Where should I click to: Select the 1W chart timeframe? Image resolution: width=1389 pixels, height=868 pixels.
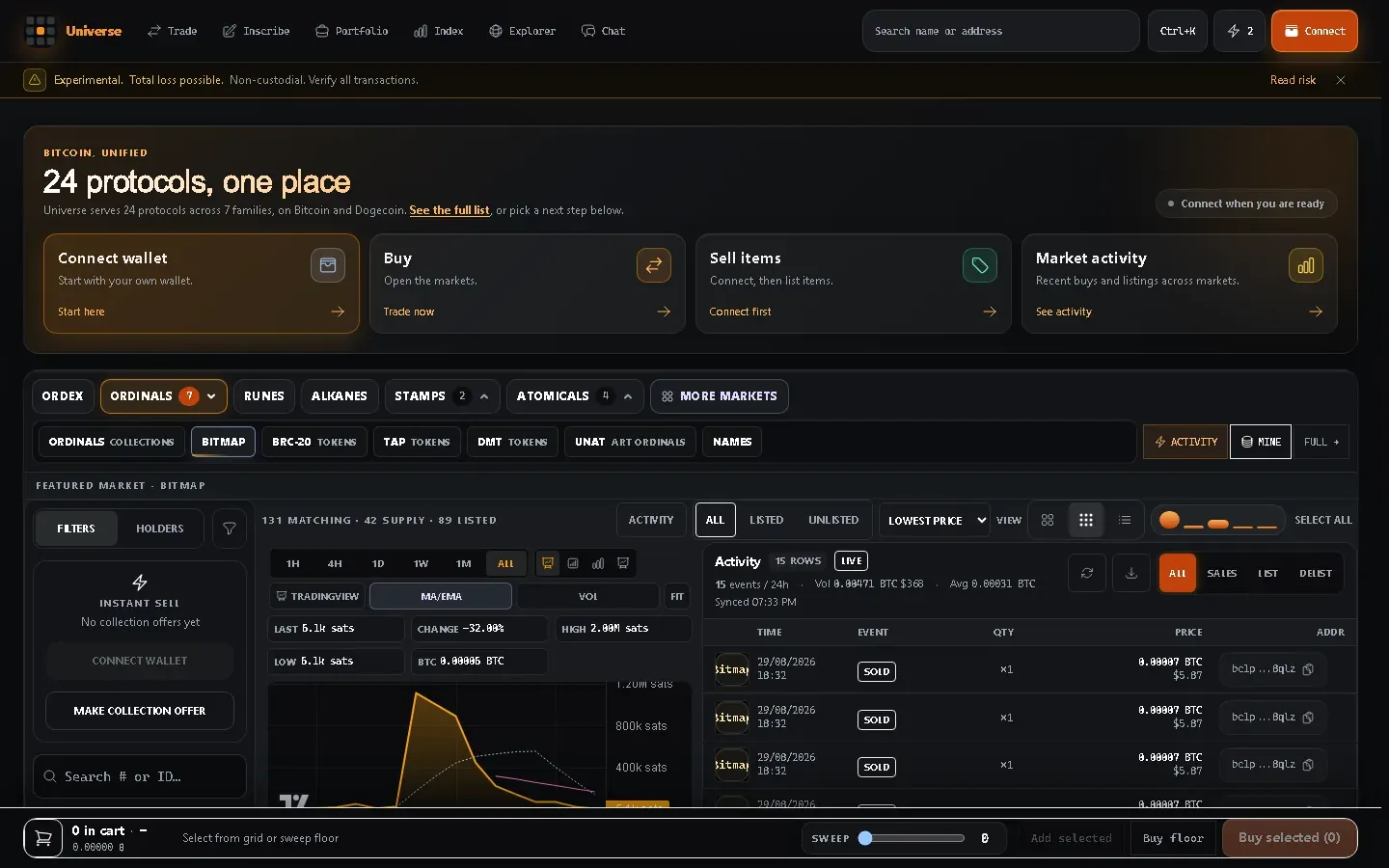[421, 563]
